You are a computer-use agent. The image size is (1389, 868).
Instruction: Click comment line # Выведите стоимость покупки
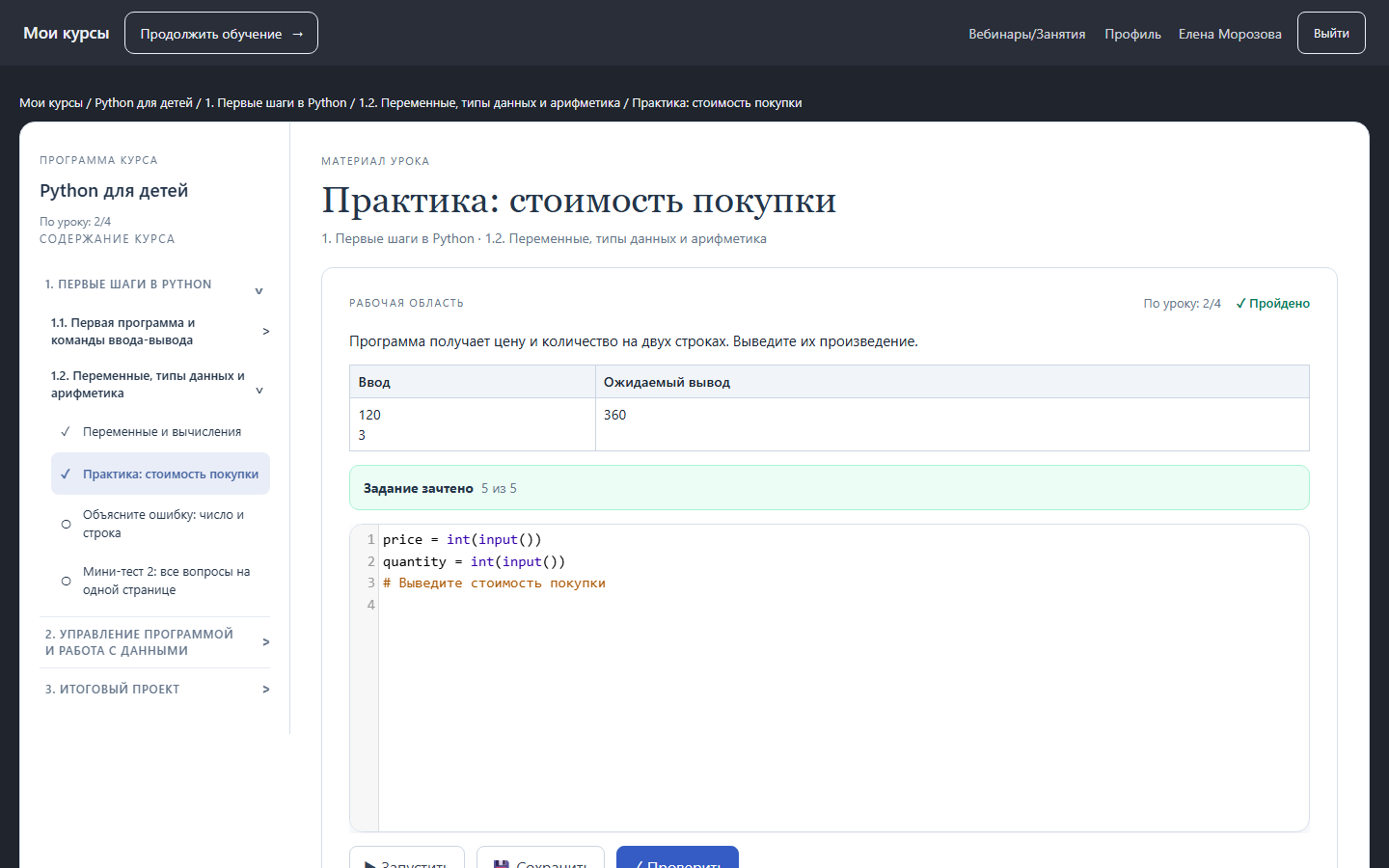pos(494,583)
